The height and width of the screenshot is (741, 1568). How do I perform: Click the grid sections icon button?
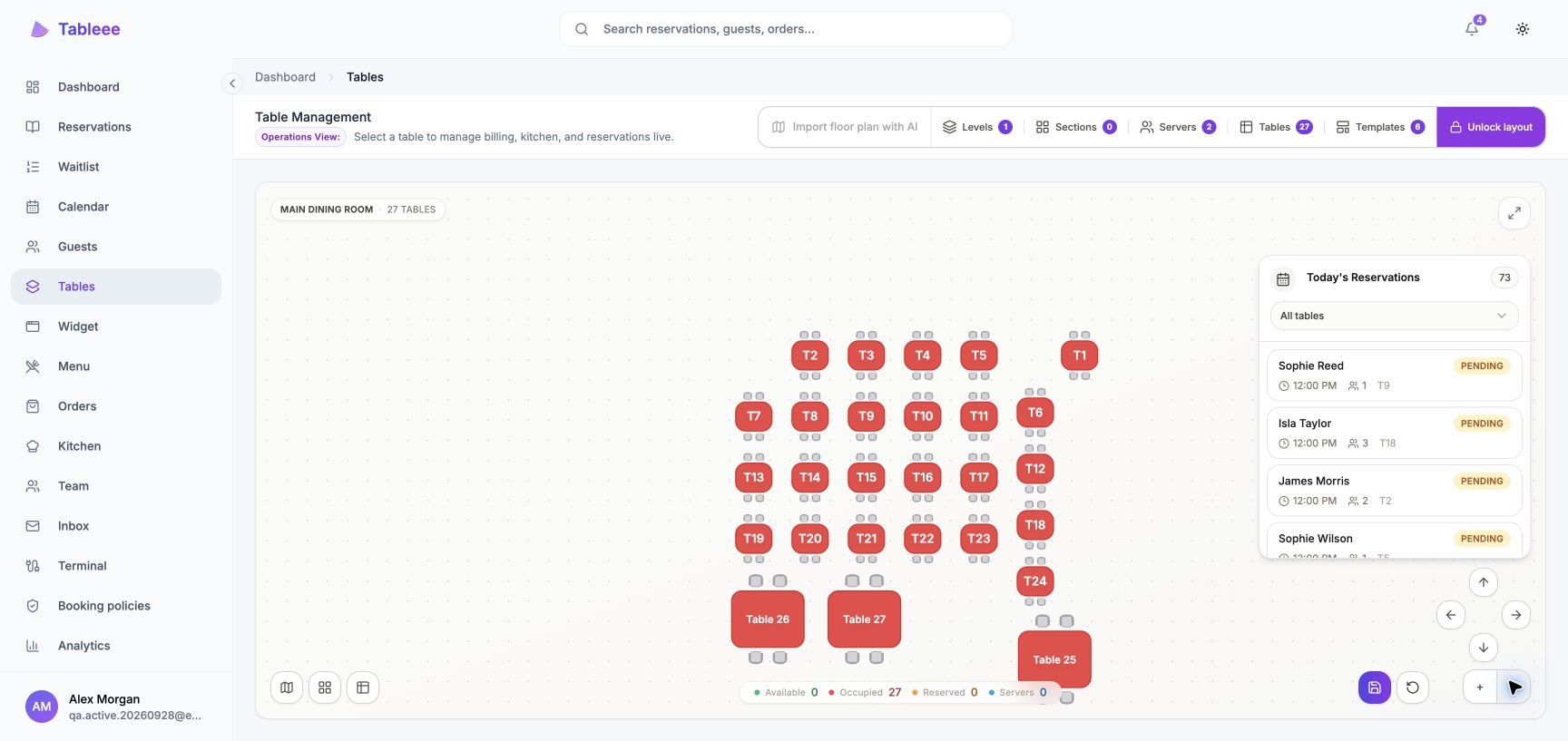pos(325,687)
